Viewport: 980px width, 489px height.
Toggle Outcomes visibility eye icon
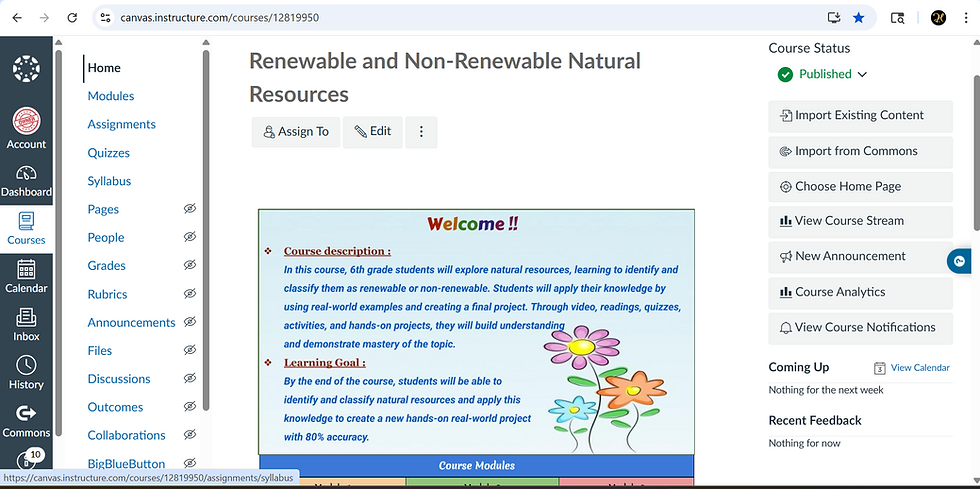(x=190, y=406)
